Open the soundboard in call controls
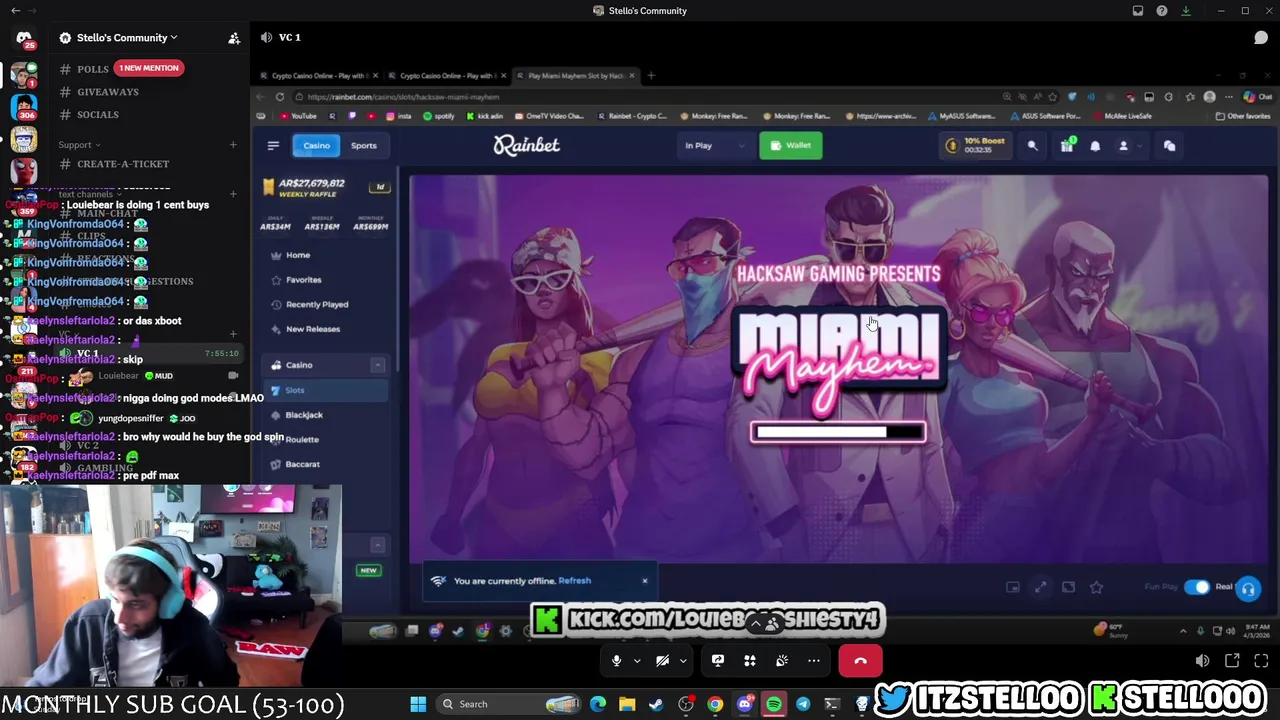Screen dimensions: 1280x720 pos(782,661)
